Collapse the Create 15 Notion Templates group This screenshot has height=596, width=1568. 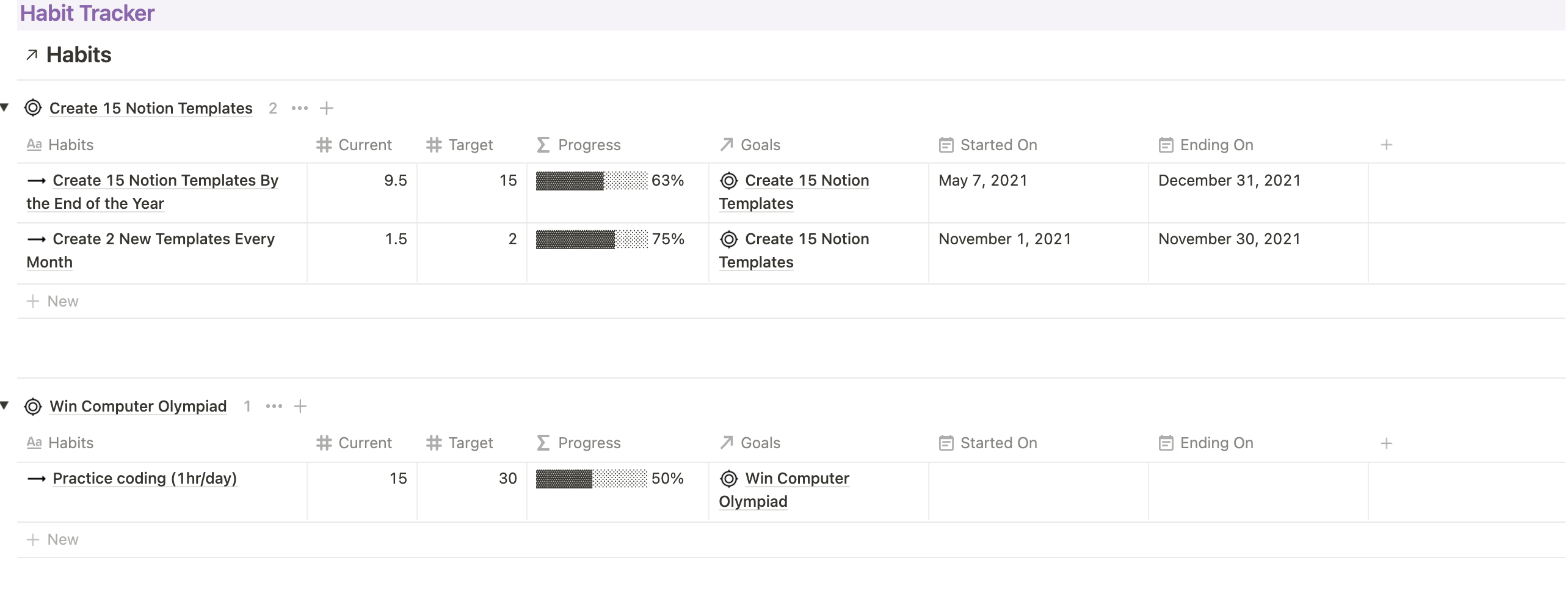pyautogui.click(x=5, y=108)
